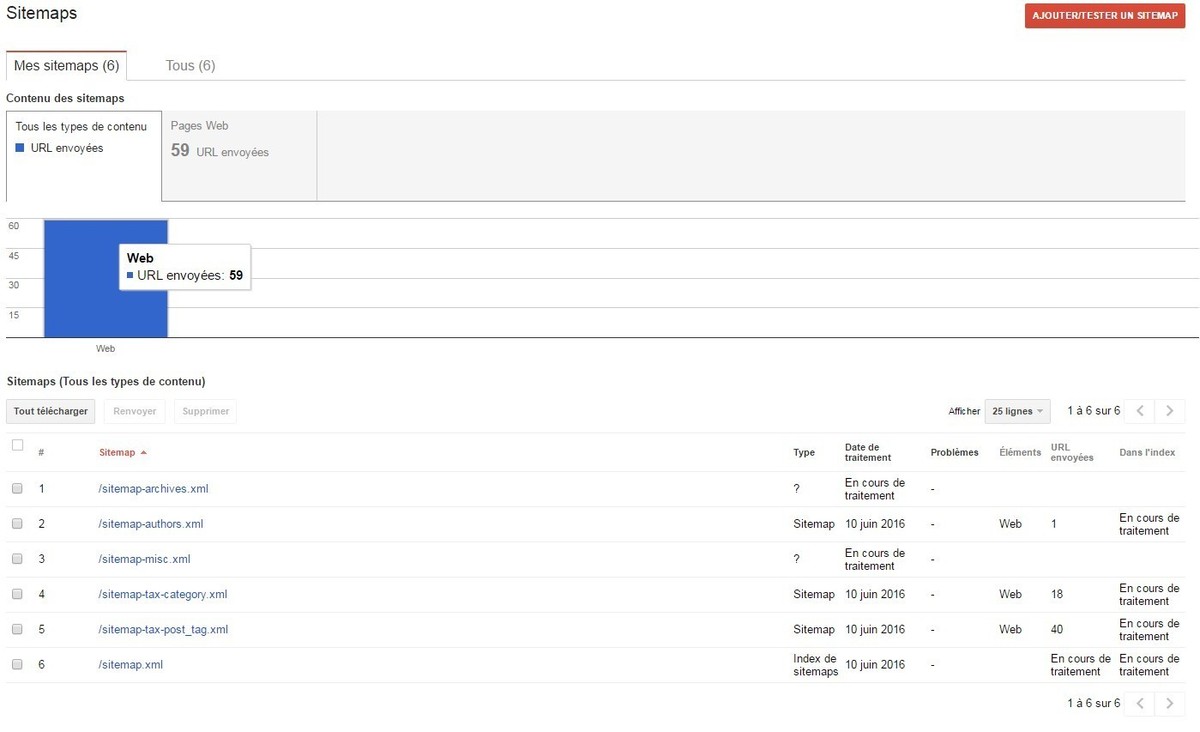Click the blue URL envoyées legend square
The width and height of the screenshot is (1200, 732).
click(20, 149)
